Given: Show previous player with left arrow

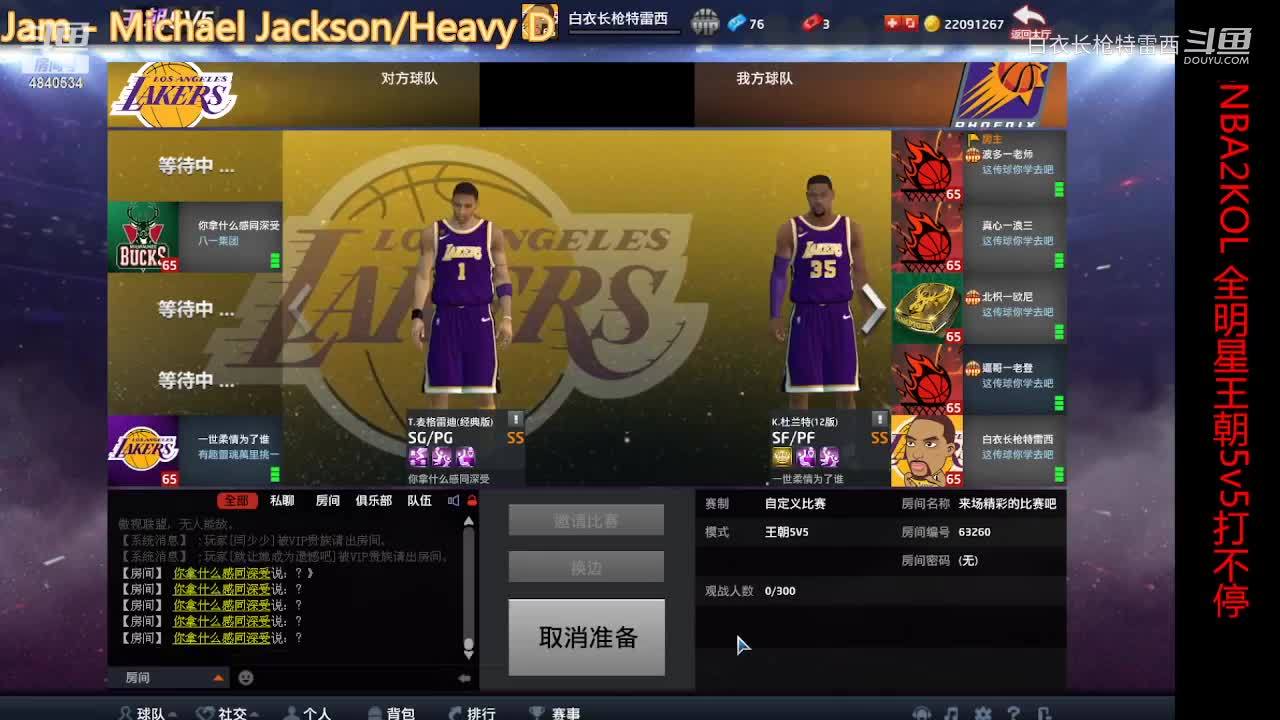Looking at the screenshot, I should [299, 309].
